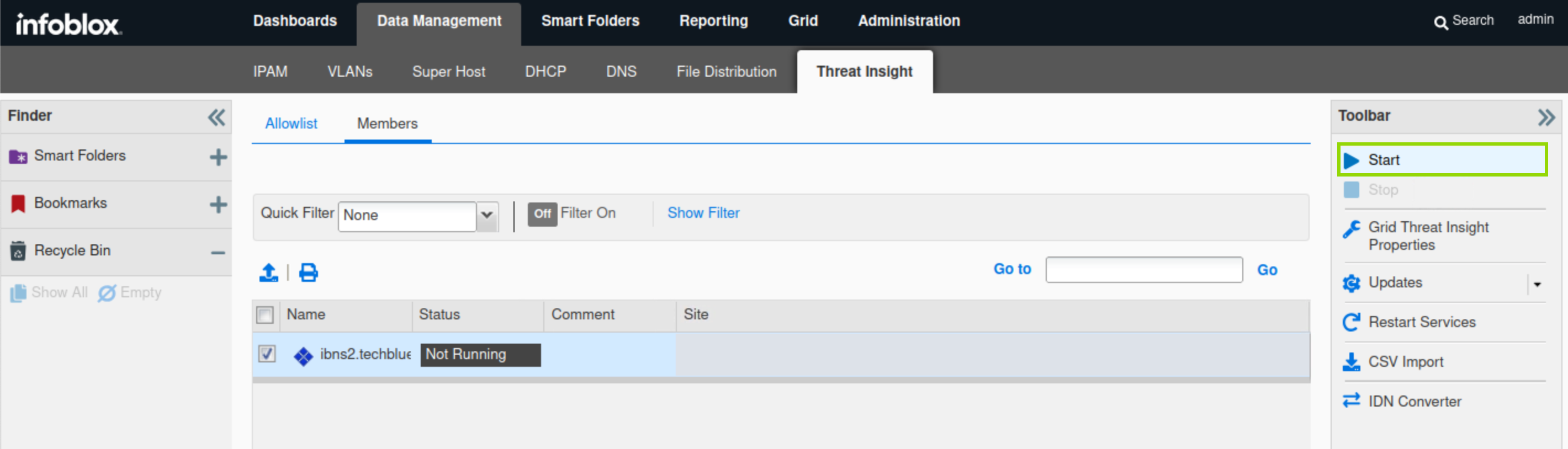Open the DNS tab
The image size is (1568, 449).
tap(621, 72)
